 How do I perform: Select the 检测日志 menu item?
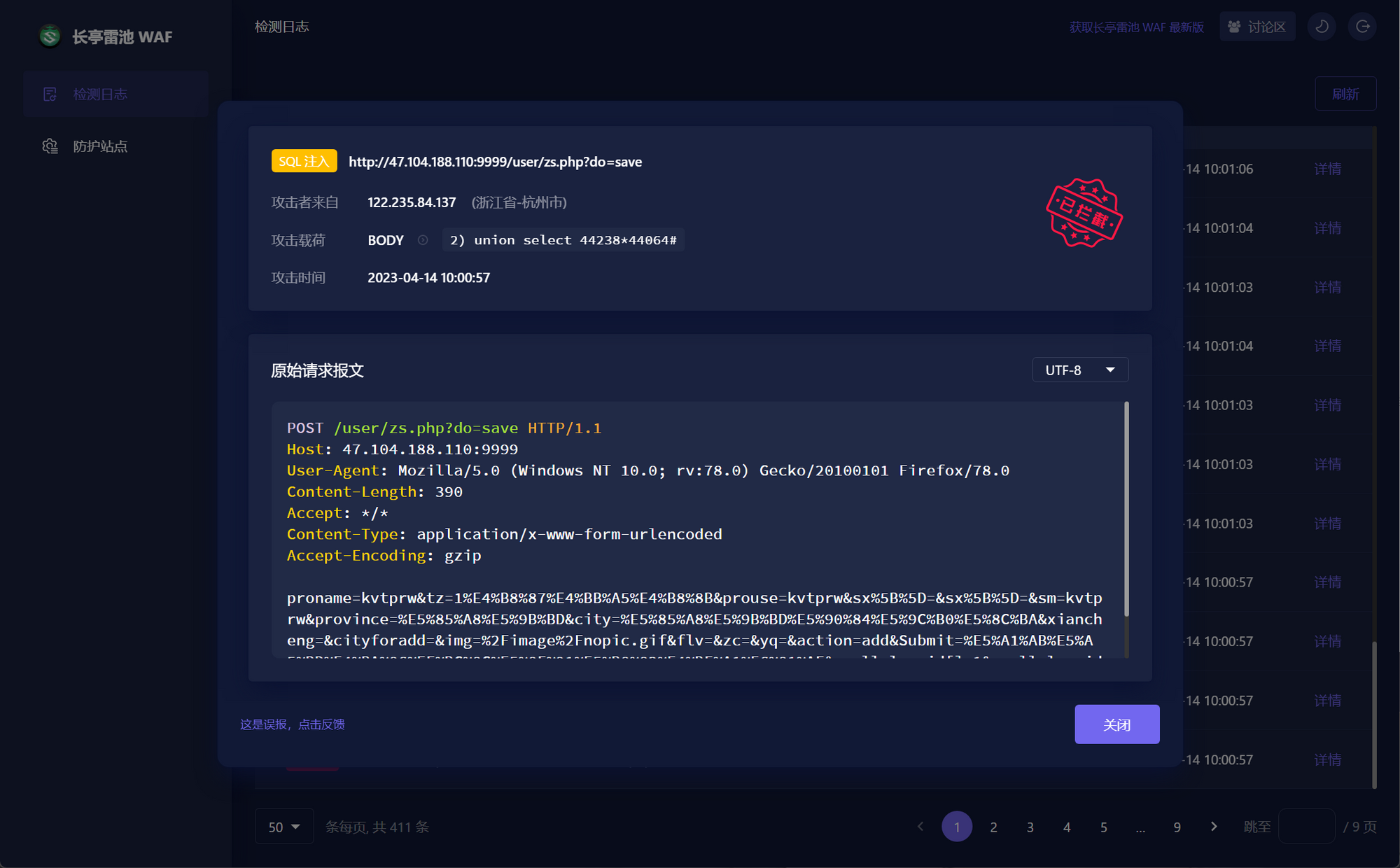tap(100, 94)
